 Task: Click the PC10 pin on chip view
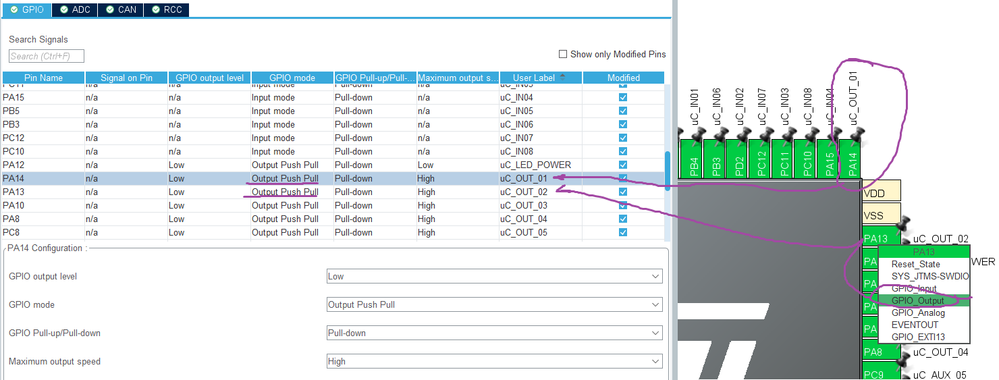pos(805,160)
